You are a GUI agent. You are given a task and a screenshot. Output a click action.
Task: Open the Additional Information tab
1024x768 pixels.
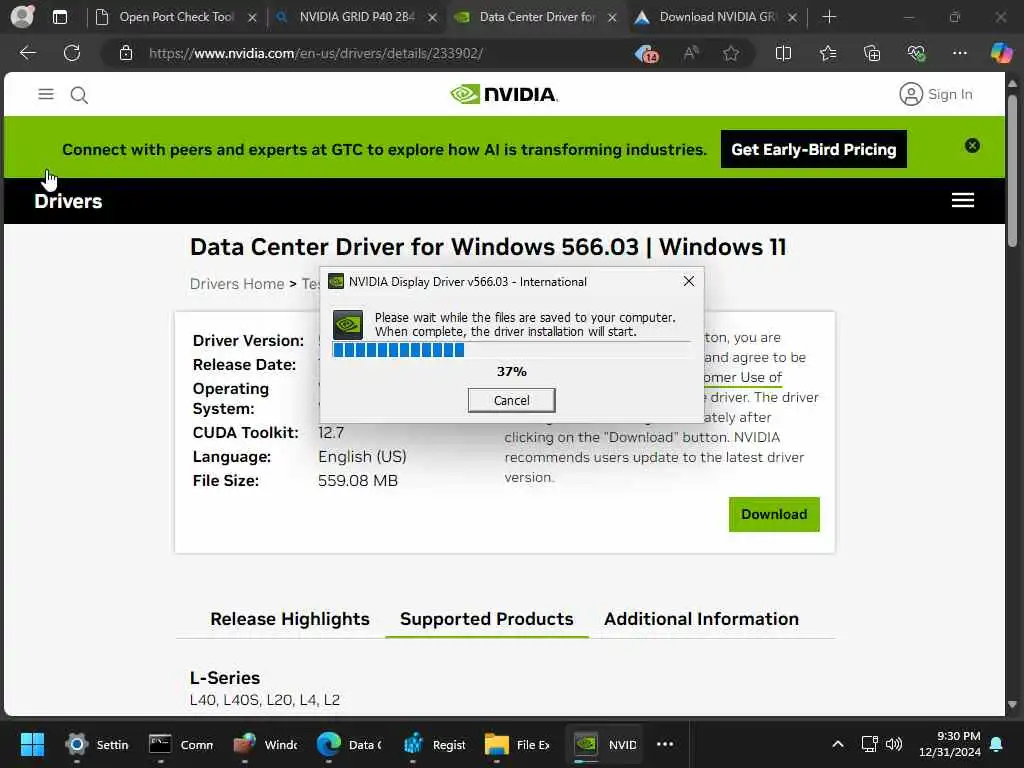701,619
